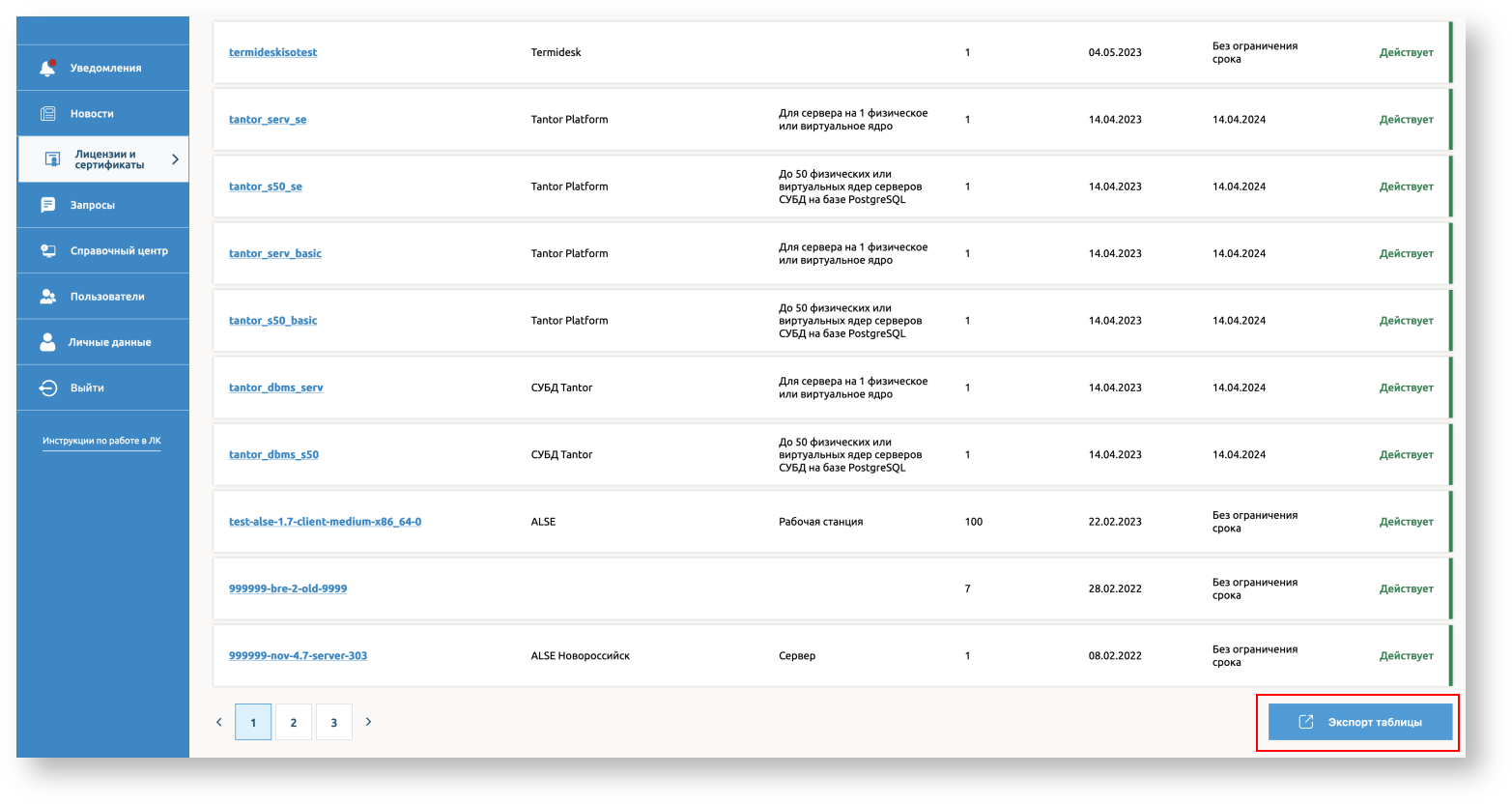This screenshot has height=804, width=1512.
Task: Go to the next page arrow
Action: tap(368, 722)
